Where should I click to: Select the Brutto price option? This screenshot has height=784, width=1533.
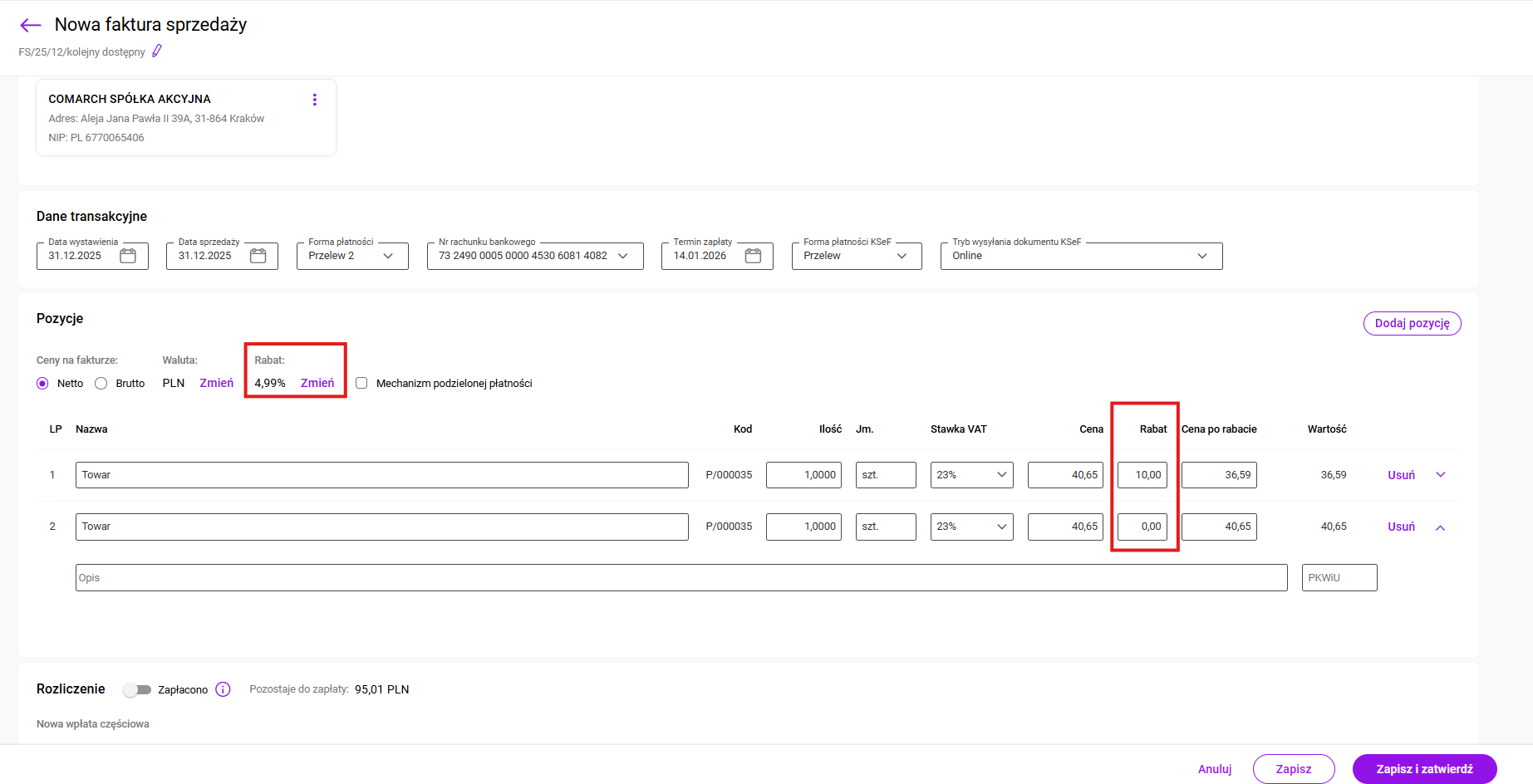[x=101, y=384]
